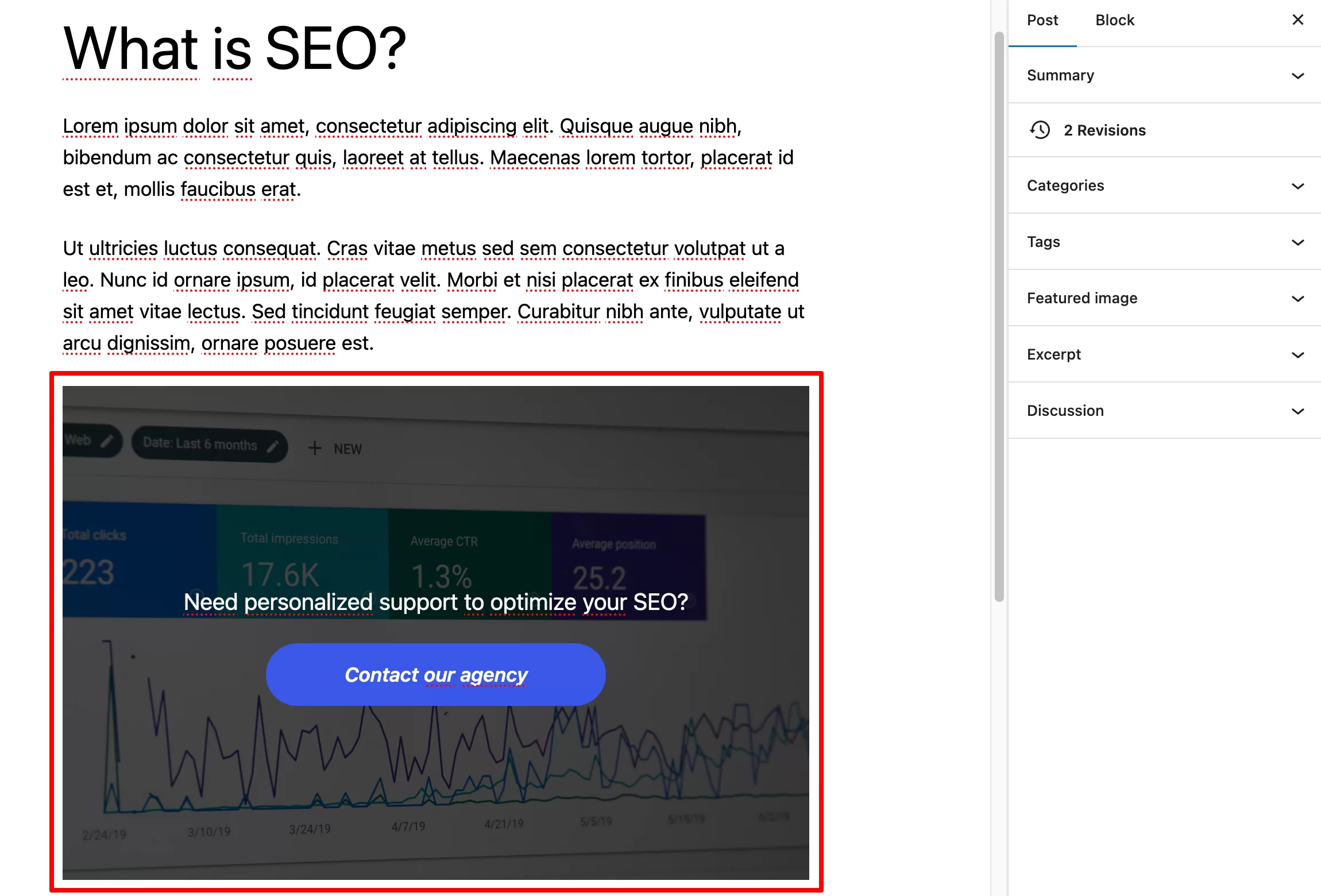
Task: Click Contact our agency button
Action: pyautogui.click(x=436, y=674)
